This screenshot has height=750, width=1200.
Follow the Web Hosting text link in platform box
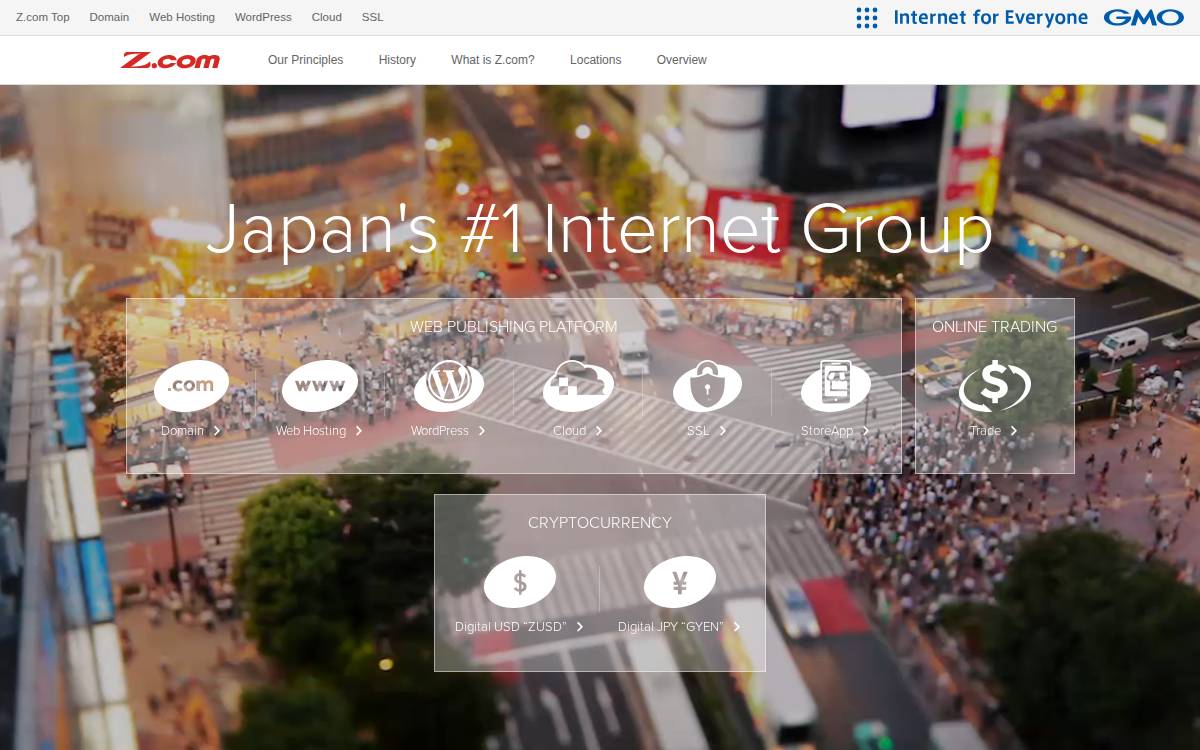(x=311, y=431)
